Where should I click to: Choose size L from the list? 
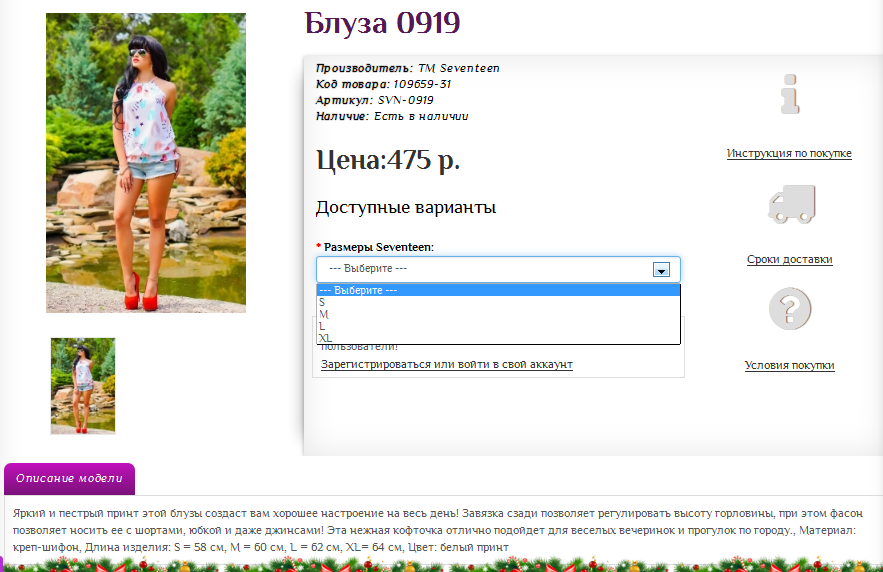(498, 326)
